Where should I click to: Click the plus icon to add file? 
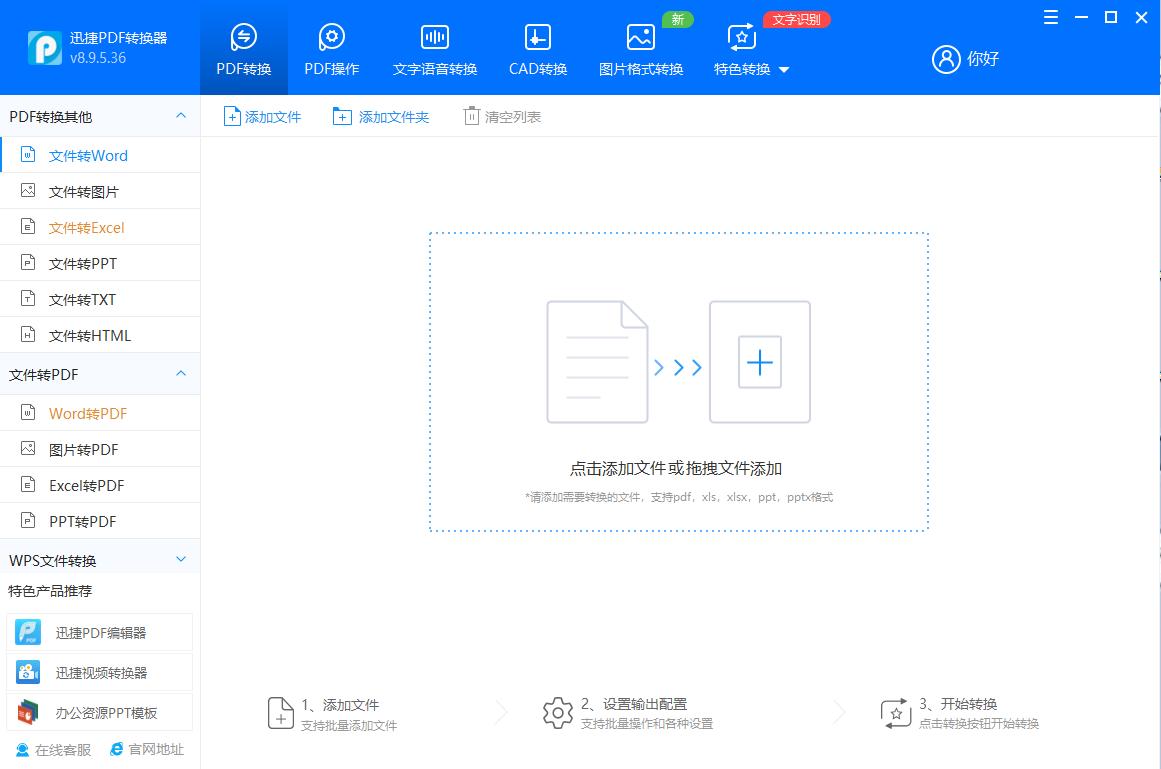[x=760, y=362]
